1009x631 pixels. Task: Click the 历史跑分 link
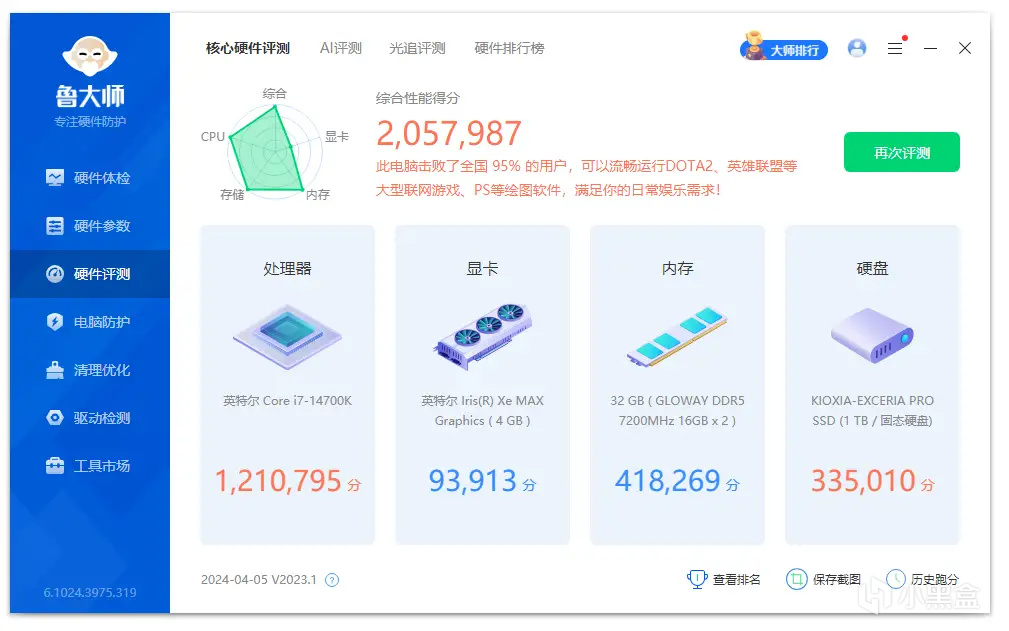coord(923,580)
